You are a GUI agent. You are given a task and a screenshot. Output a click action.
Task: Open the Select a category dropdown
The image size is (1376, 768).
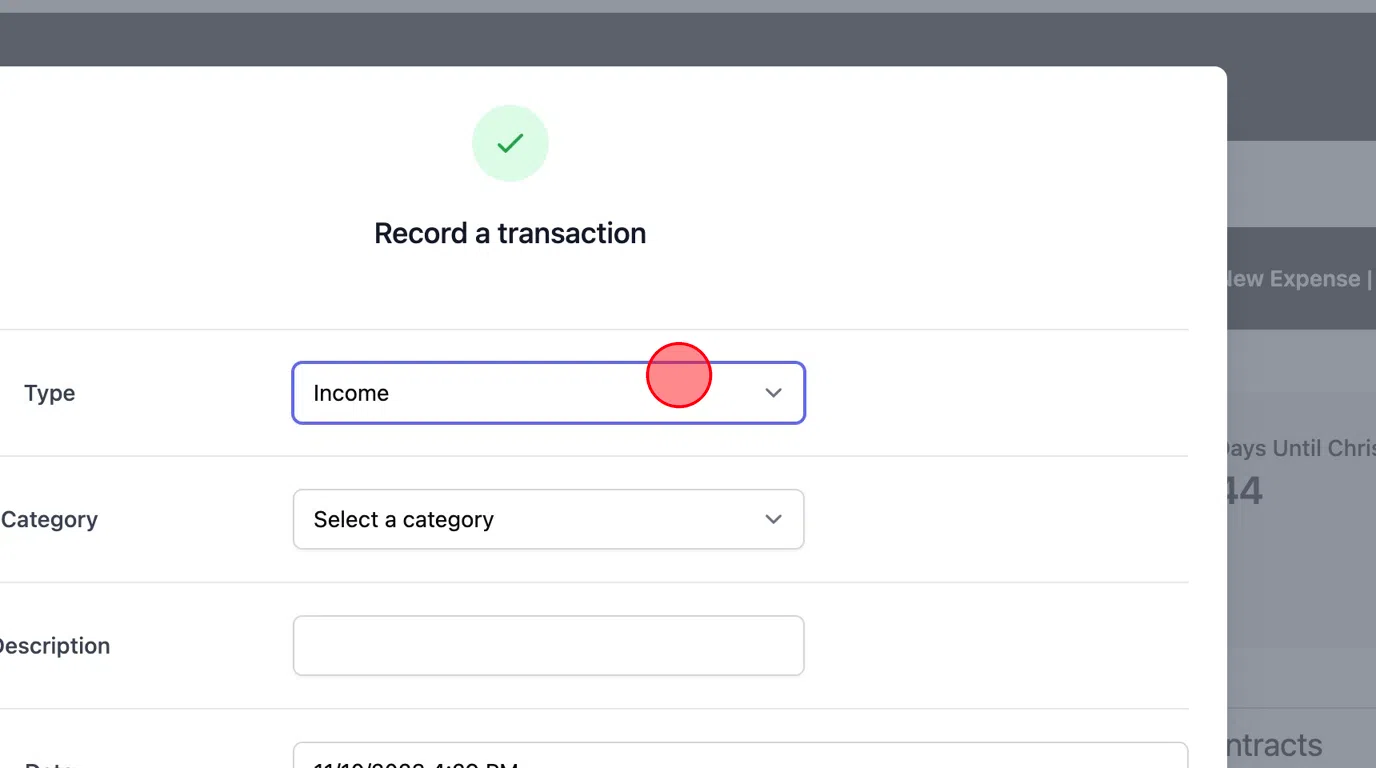[548, 519]
